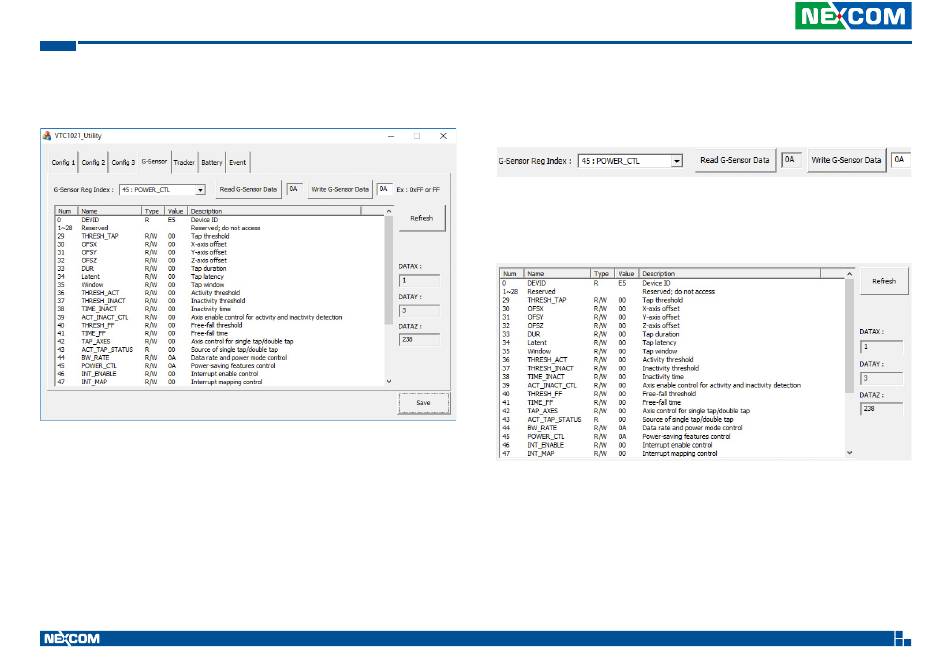Go to the Tracker tab
This screenshot has width=950, height=664.
[x=184, y=162]
